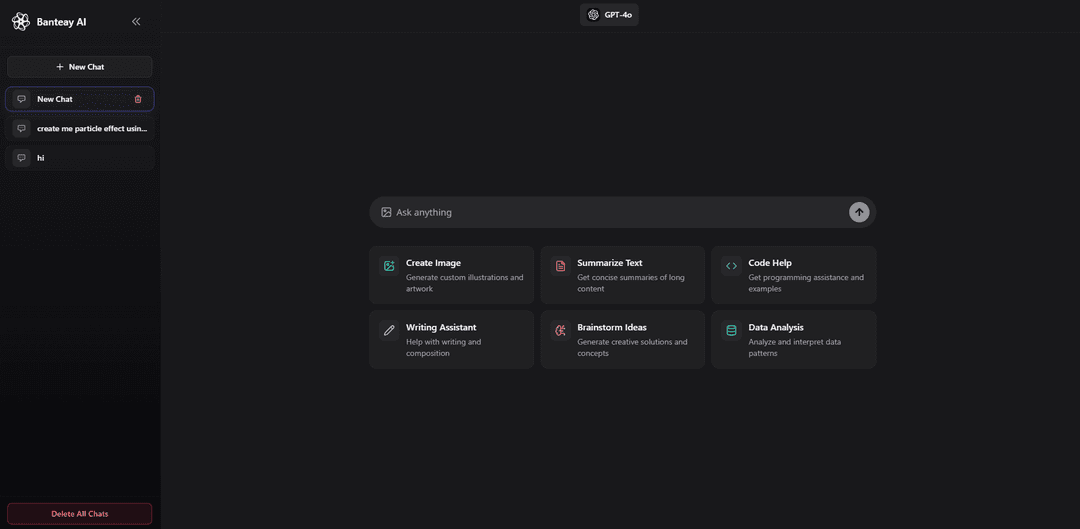Click the Data Analysis database icon
This screenshot has height=529, width=1080.
pos(731,330)
